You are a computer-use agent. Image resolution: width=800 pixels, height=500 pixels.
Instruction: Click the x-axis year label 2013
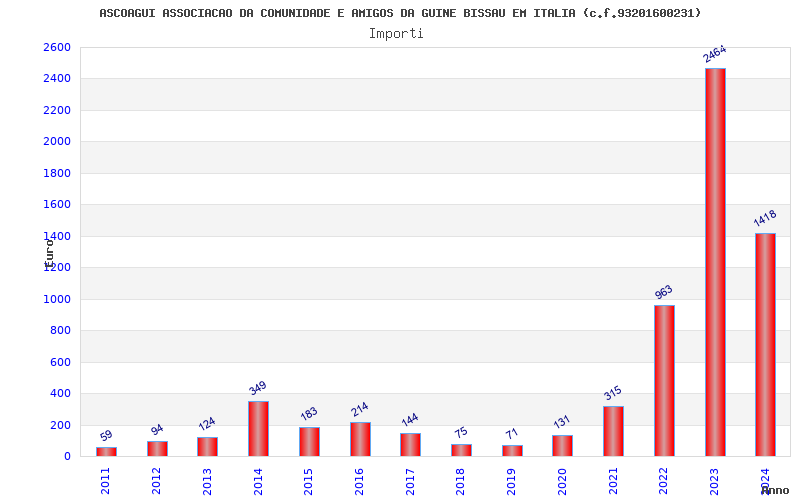(207, 481)
